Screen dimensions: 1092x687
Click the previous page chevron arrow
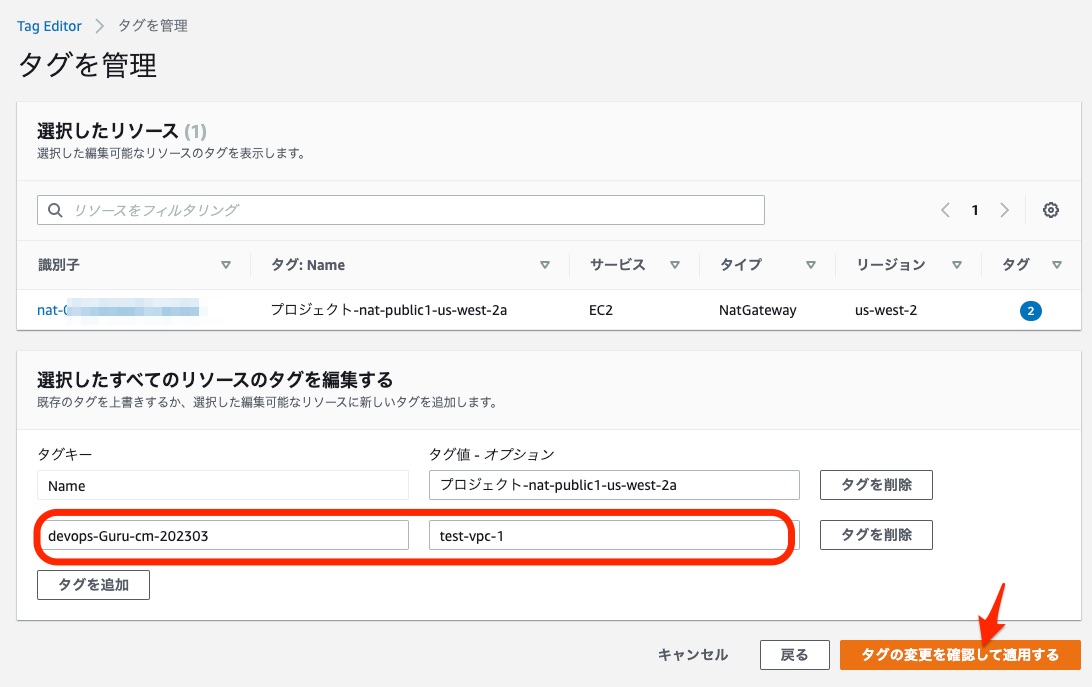tap(945, 210)
